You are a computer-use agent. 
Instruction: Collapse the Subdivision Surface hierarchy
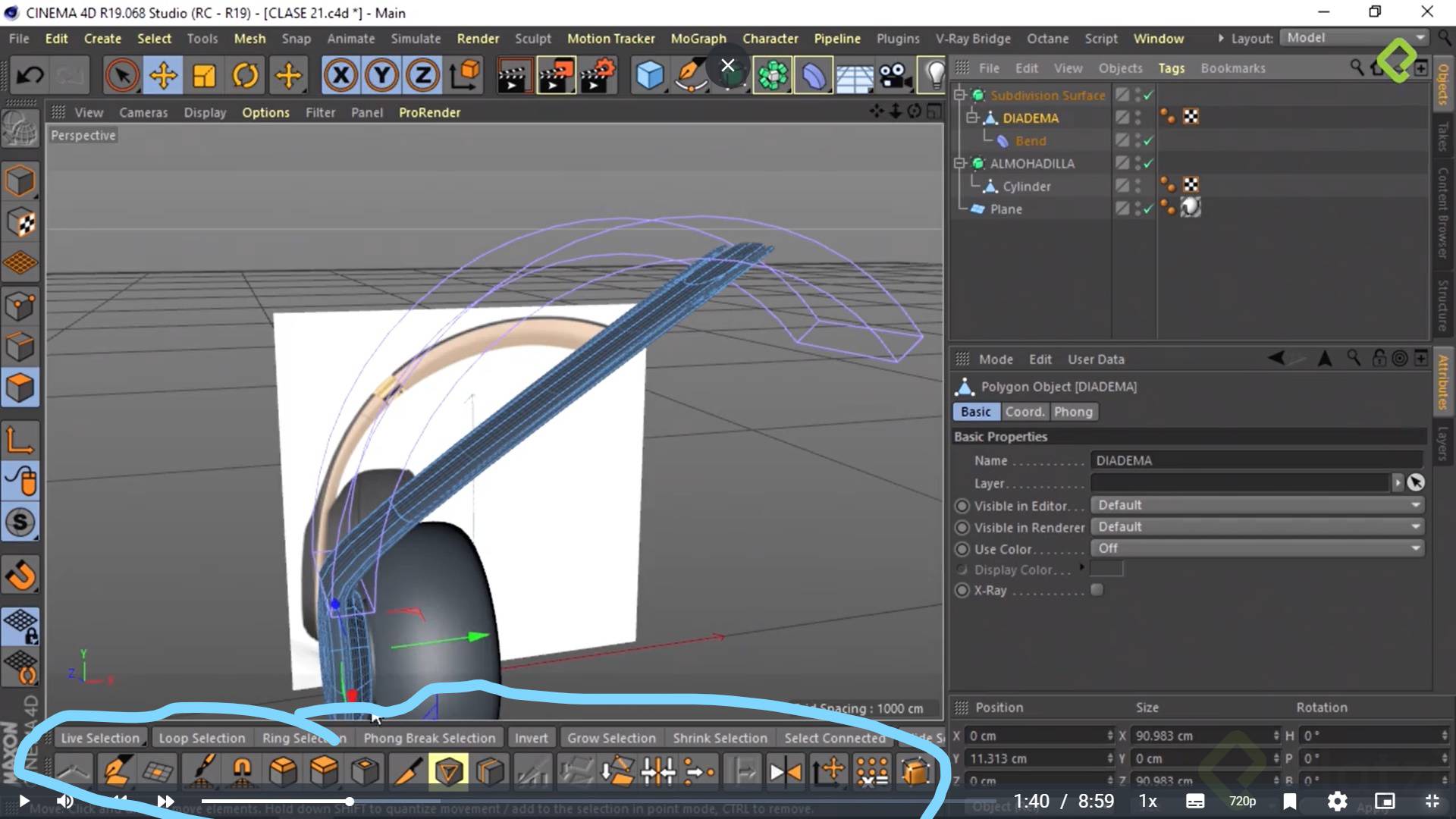point(960,95)
